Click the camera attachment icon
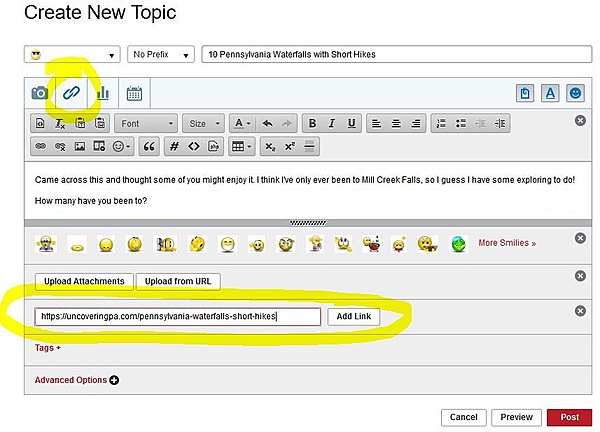The width and height of the screenshot is (600, 432). click(x=39, y=93)
